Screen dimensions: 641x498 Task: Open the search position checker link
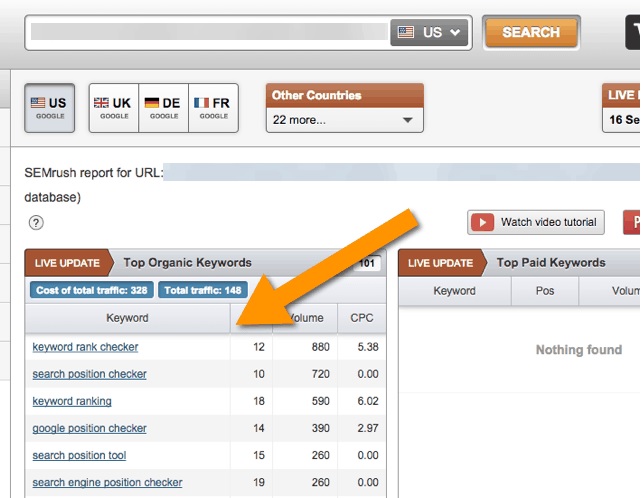(89, 374)
